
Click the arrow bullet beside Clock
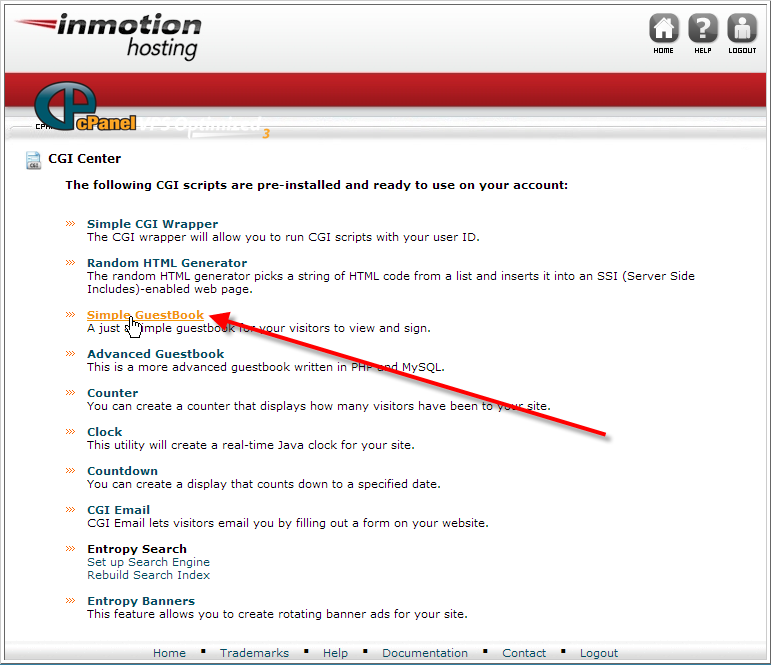[x=70, y=431]
